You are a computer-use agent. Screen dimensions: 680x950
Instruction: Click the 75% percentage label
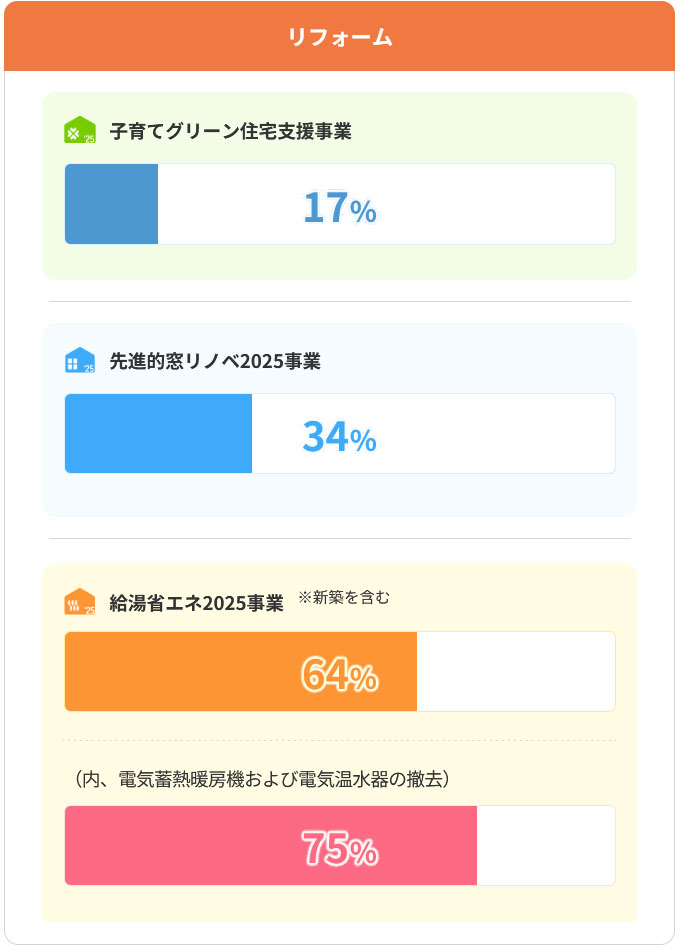(339, 850)
